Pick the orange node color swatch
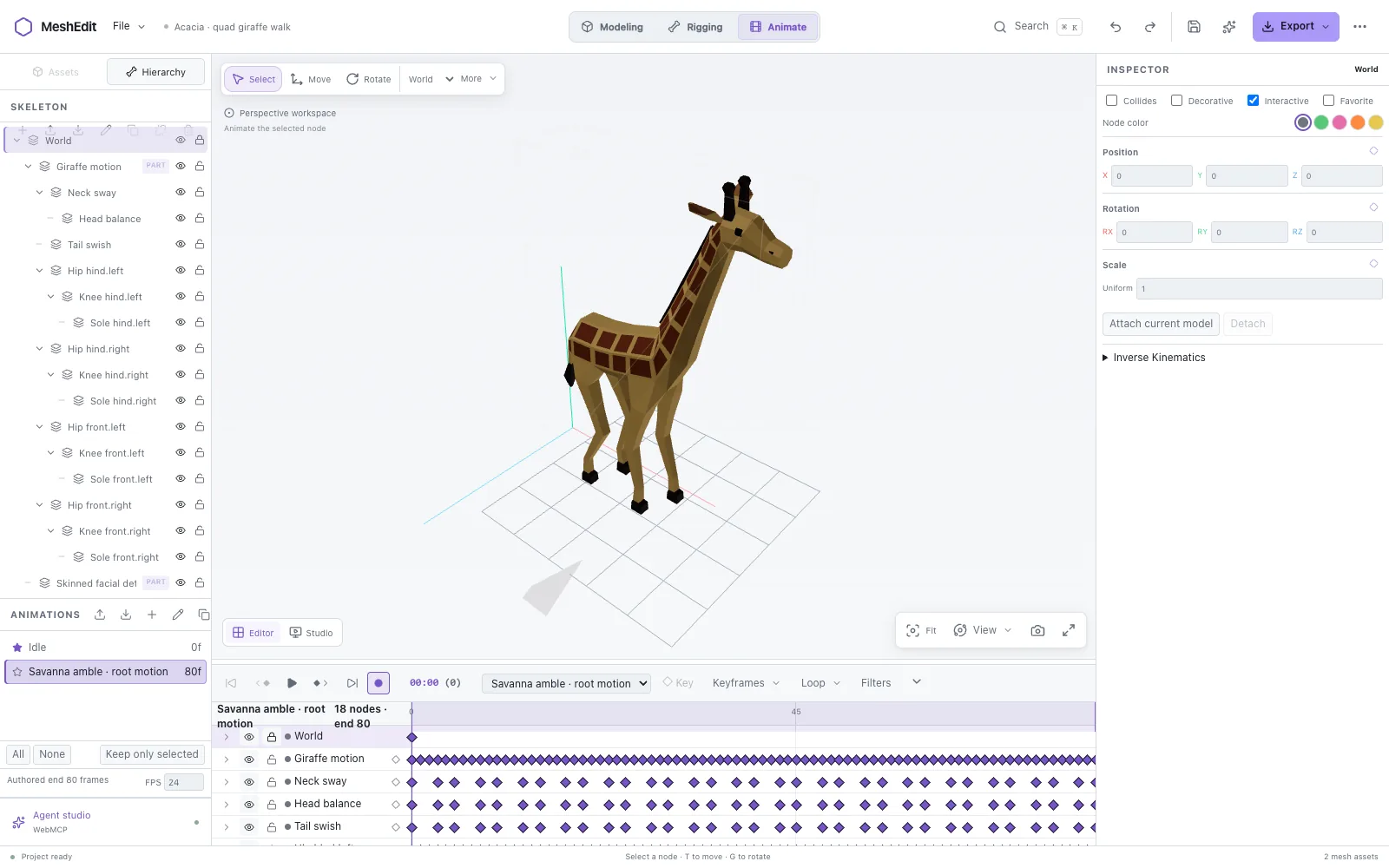This screenshot has width=1389, height=868. (x=1358, y=122)
